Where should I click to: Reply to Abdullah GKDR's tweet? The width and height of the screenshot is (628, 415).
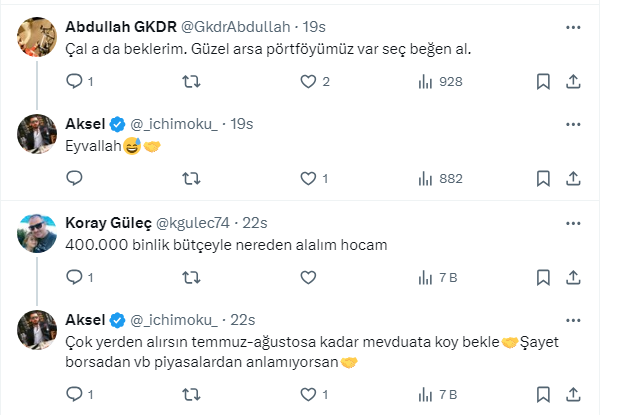(x=74, y=82)
